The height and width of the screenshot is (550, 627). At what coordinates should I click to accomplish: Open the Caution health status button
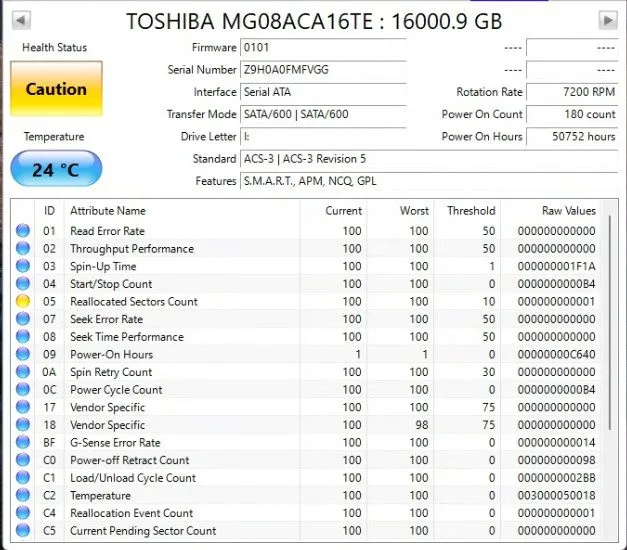(x=56, y=89)
